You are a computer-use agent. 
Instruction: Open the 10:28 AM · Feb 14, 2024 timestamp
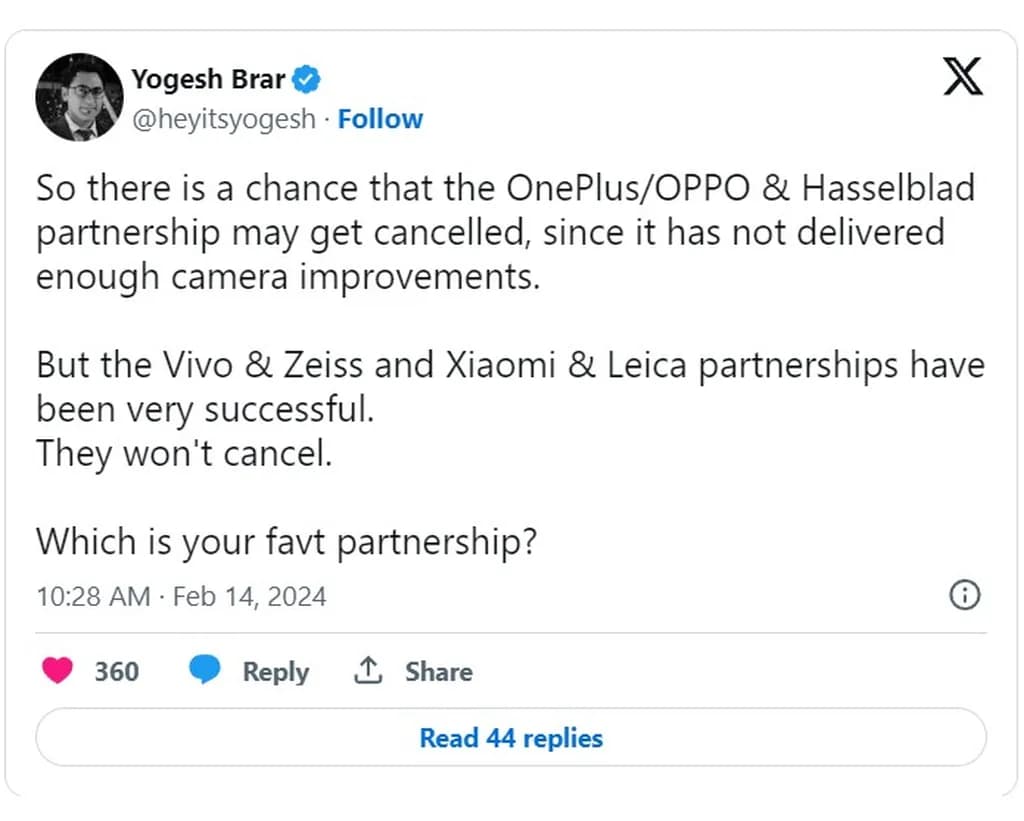(181, 597)
